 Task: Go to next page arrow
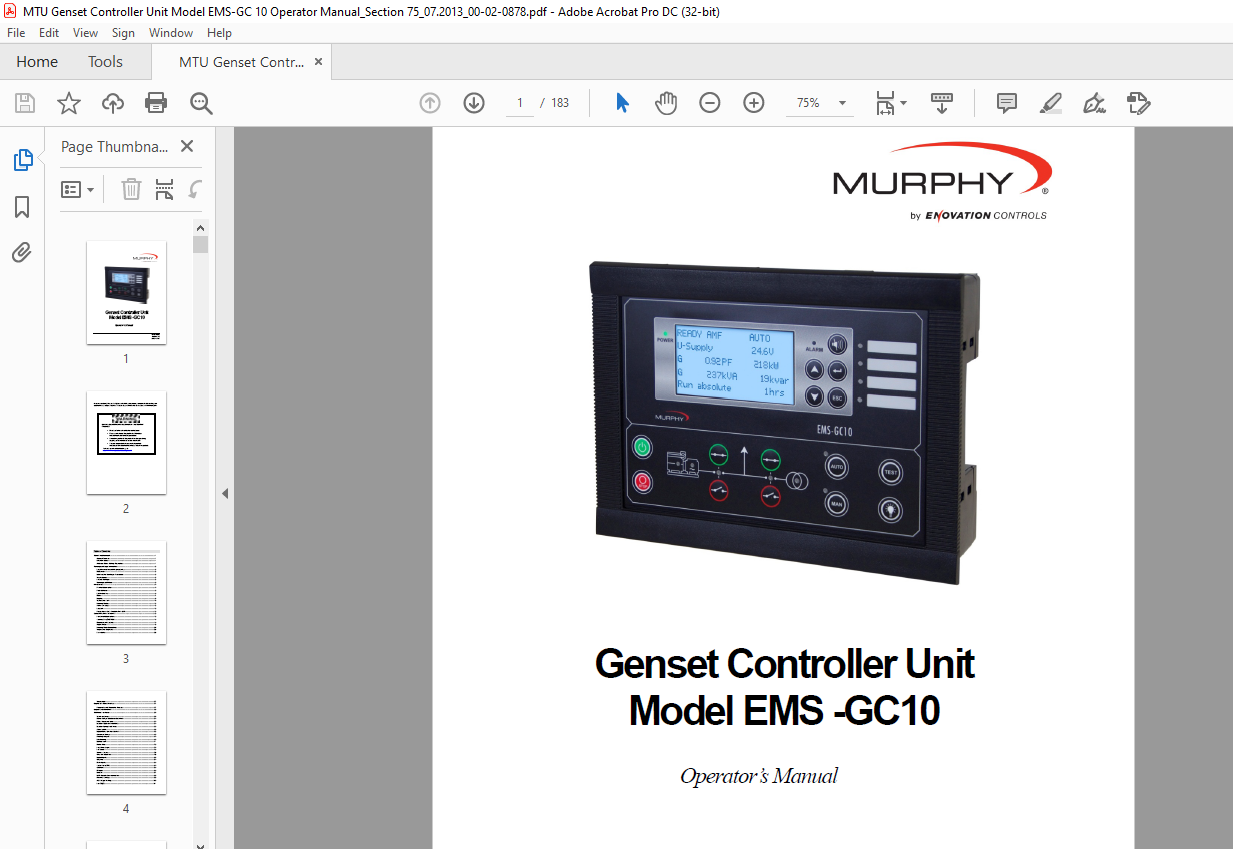coord(474,103)
